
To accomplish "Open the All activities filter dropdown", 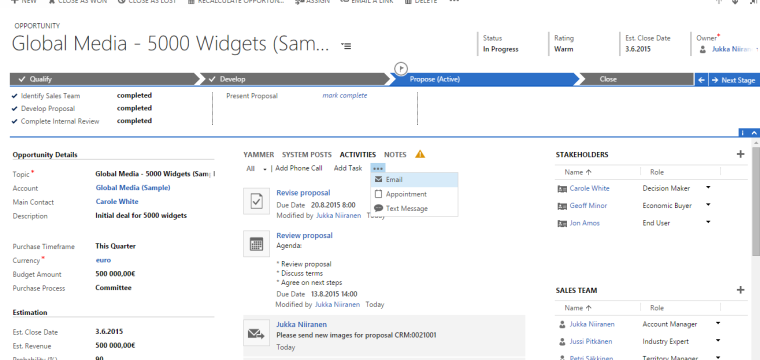I will 256,169.
